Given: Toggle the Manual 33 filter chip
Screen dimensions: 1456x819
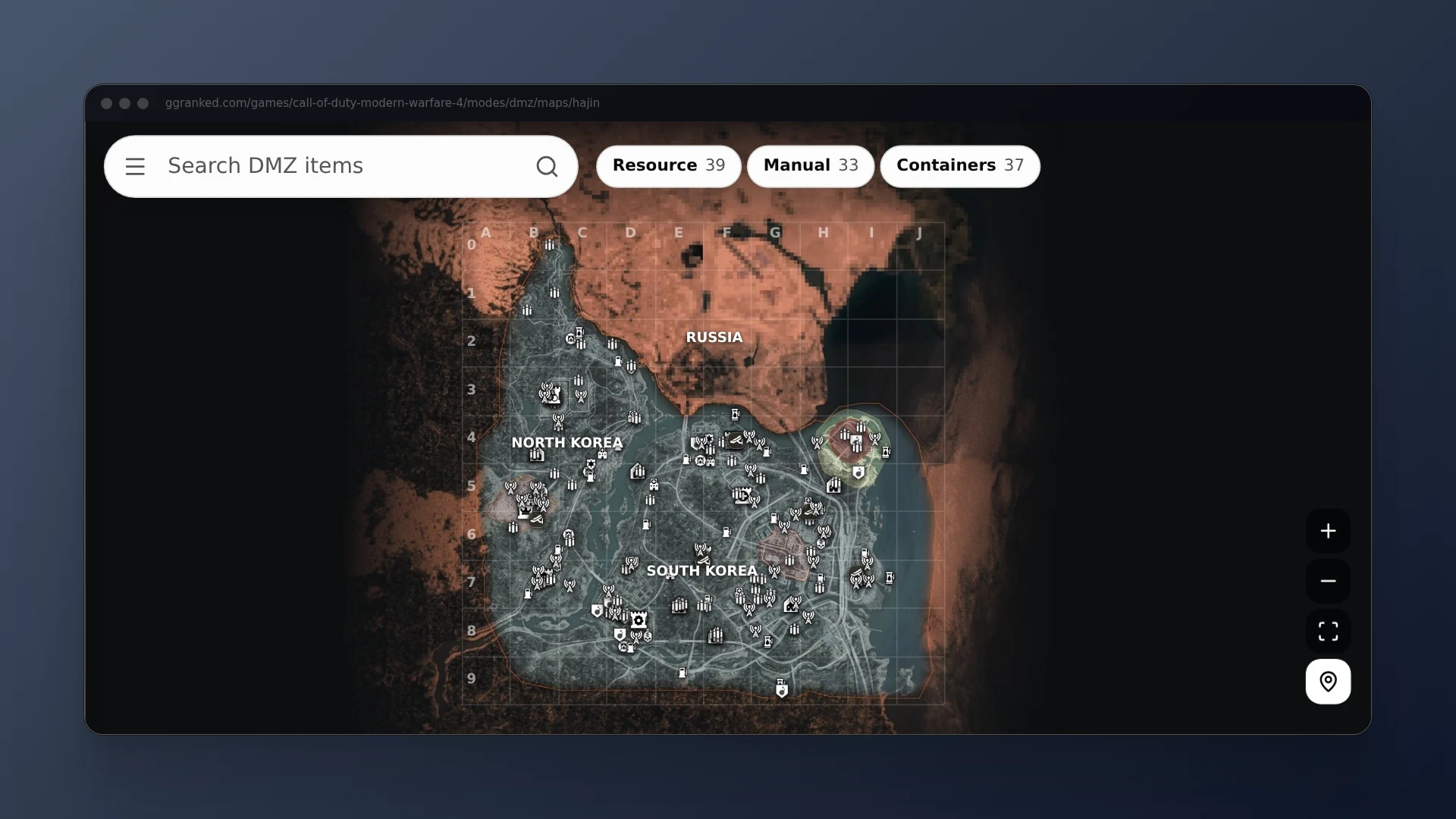Looking at the screenshot, I should 811,166.
